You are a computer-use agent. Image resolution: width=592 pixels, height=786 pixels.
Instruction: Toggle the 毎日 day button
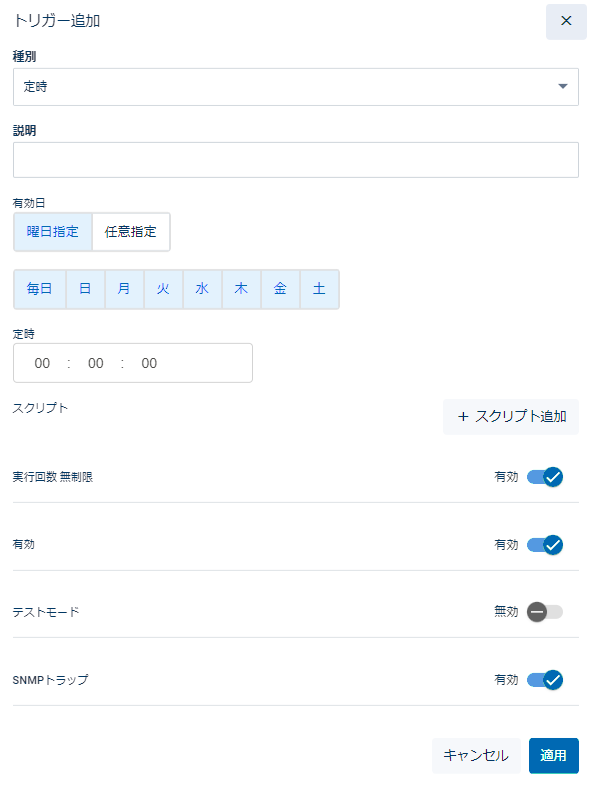tap(40, 289)
